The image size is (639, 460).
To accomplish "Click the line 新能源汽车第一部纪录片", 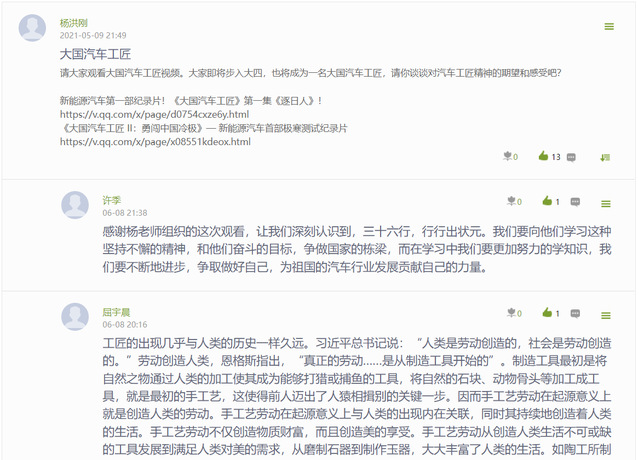I will point(191,101).
